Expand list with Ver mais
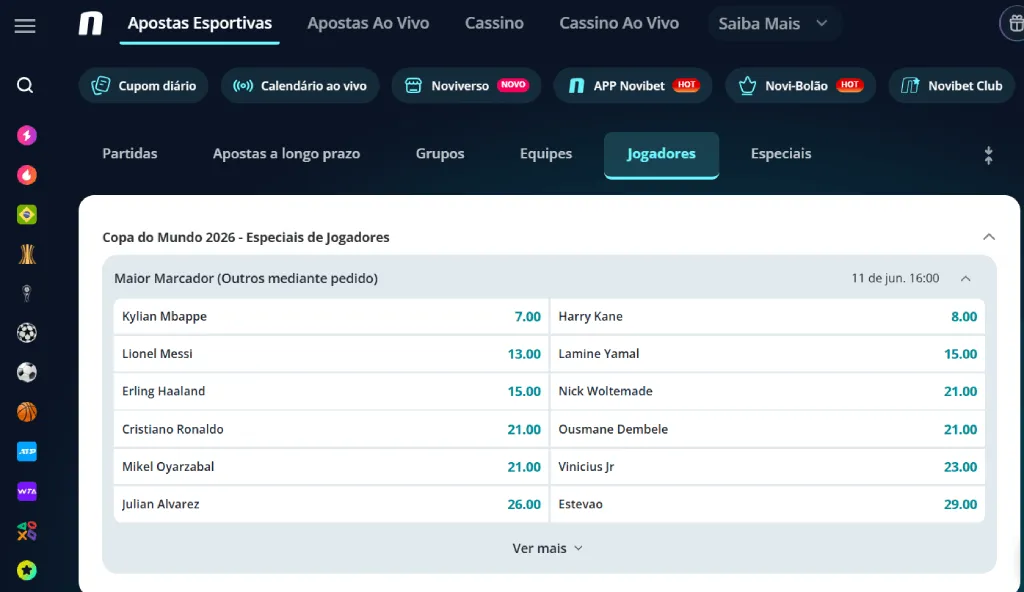 (x=547, y=548)
